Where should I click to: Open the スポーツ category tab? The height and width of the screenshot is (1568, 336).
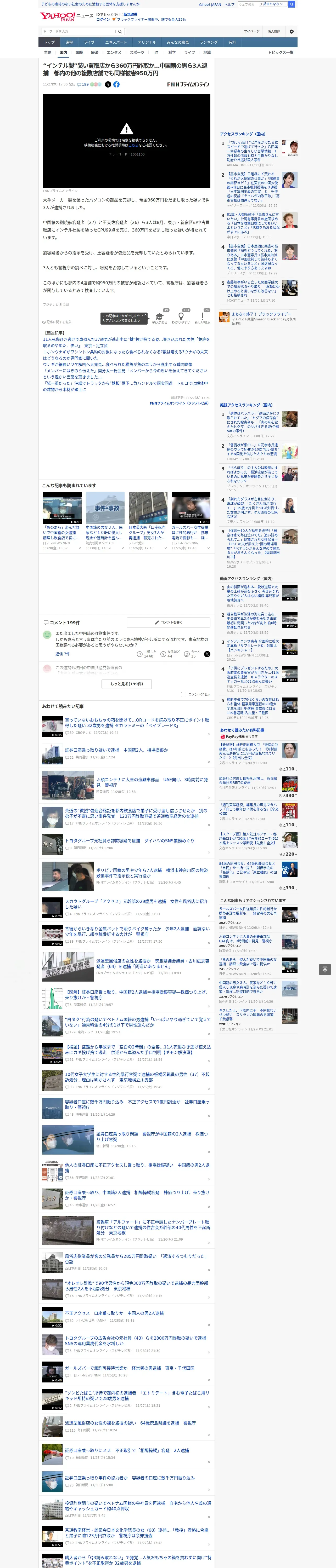137,52
